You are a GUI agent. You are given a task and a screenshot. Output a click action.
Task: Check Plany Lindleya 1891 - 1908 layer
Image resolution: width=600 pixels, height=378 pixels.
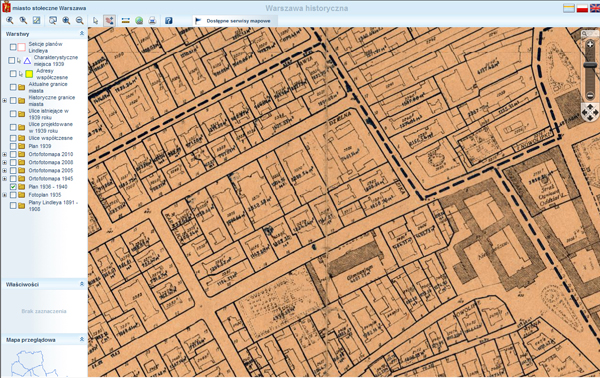tap(13, 206)
